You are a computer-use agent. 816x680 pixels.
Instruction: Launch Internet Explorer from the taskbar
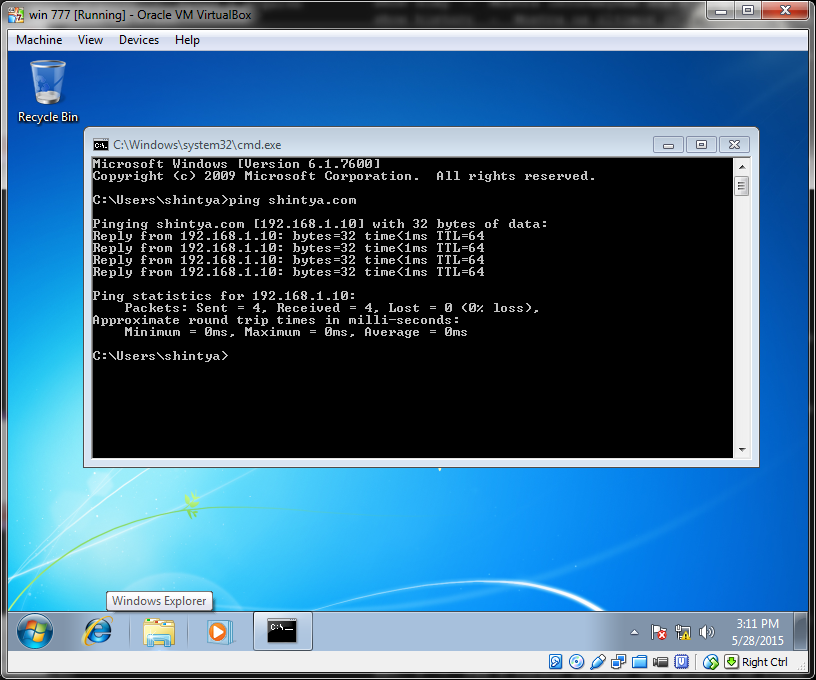[98, 631]
